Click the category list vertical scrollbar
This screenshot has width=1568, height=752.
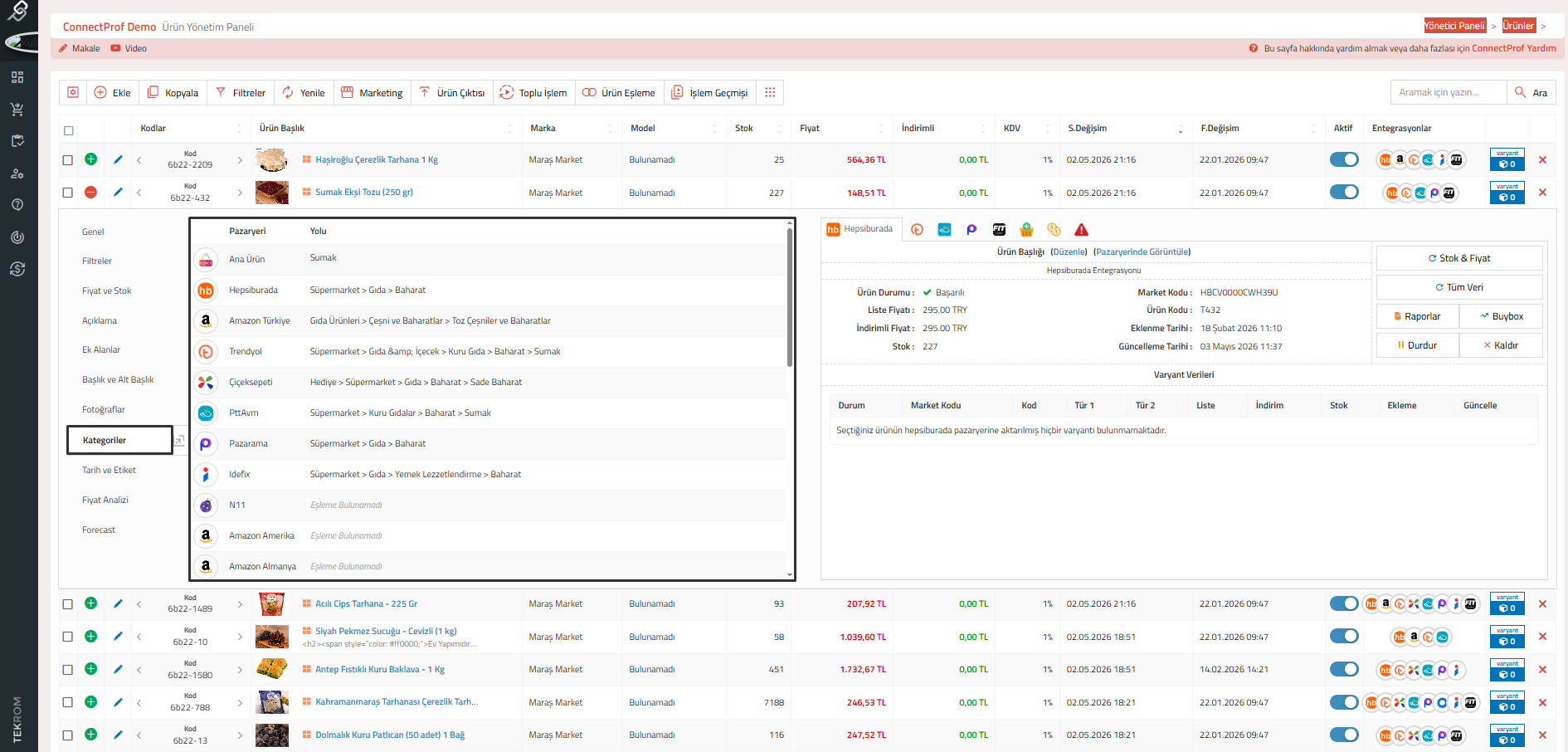[790, 296]
